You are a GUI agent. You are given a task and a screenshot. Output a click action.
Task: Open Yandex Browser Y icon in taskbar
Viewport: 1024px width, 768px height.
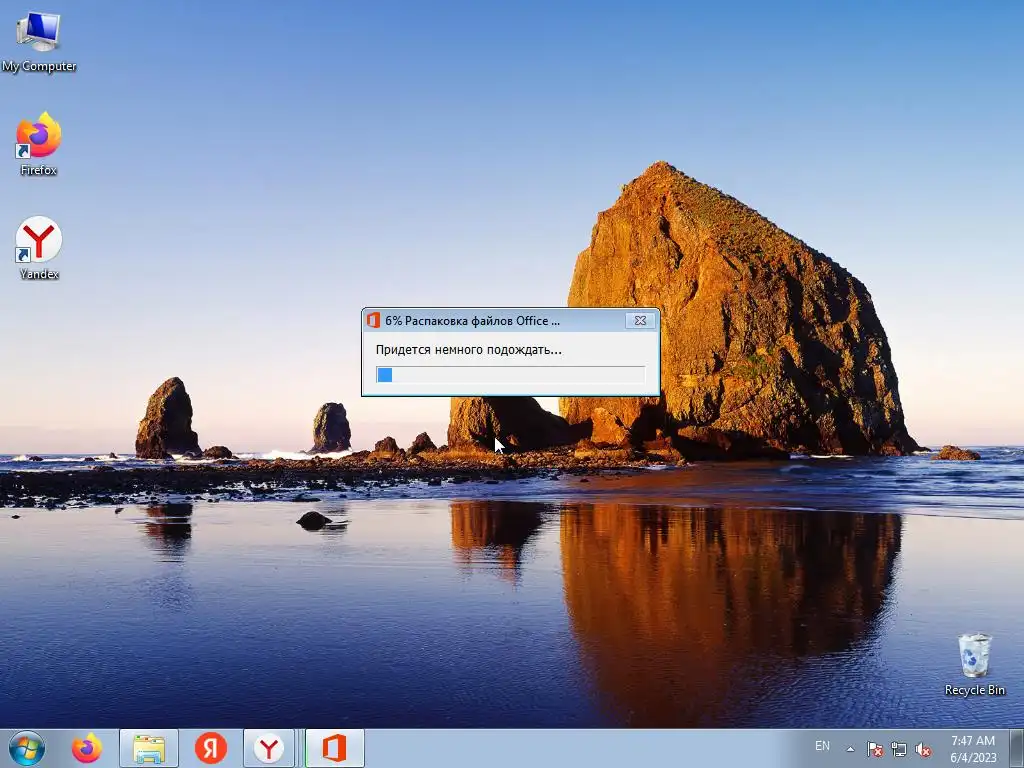click(269, 748)
